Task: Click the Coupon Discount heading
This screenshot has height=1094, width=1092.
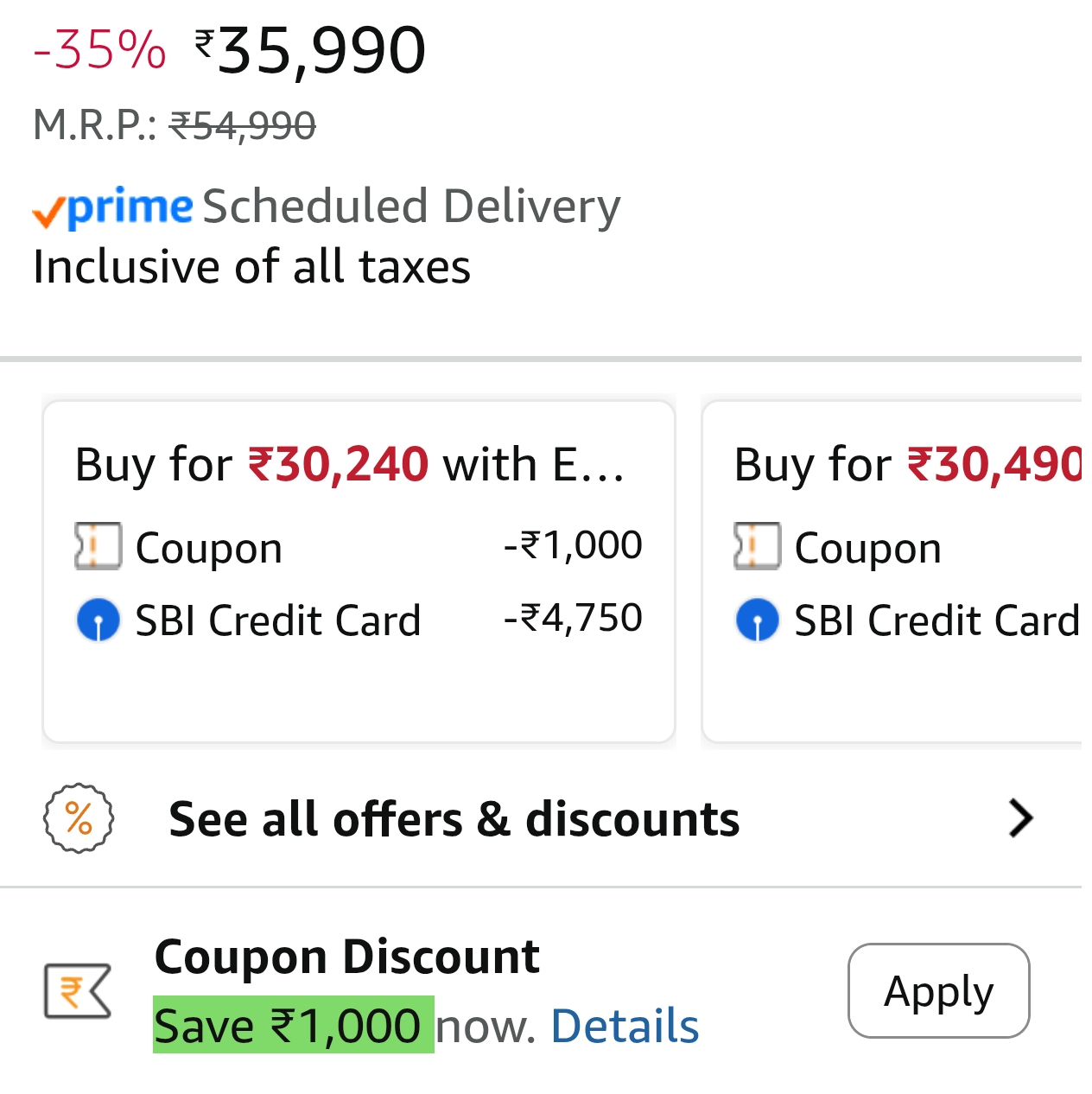Action: 346,957
